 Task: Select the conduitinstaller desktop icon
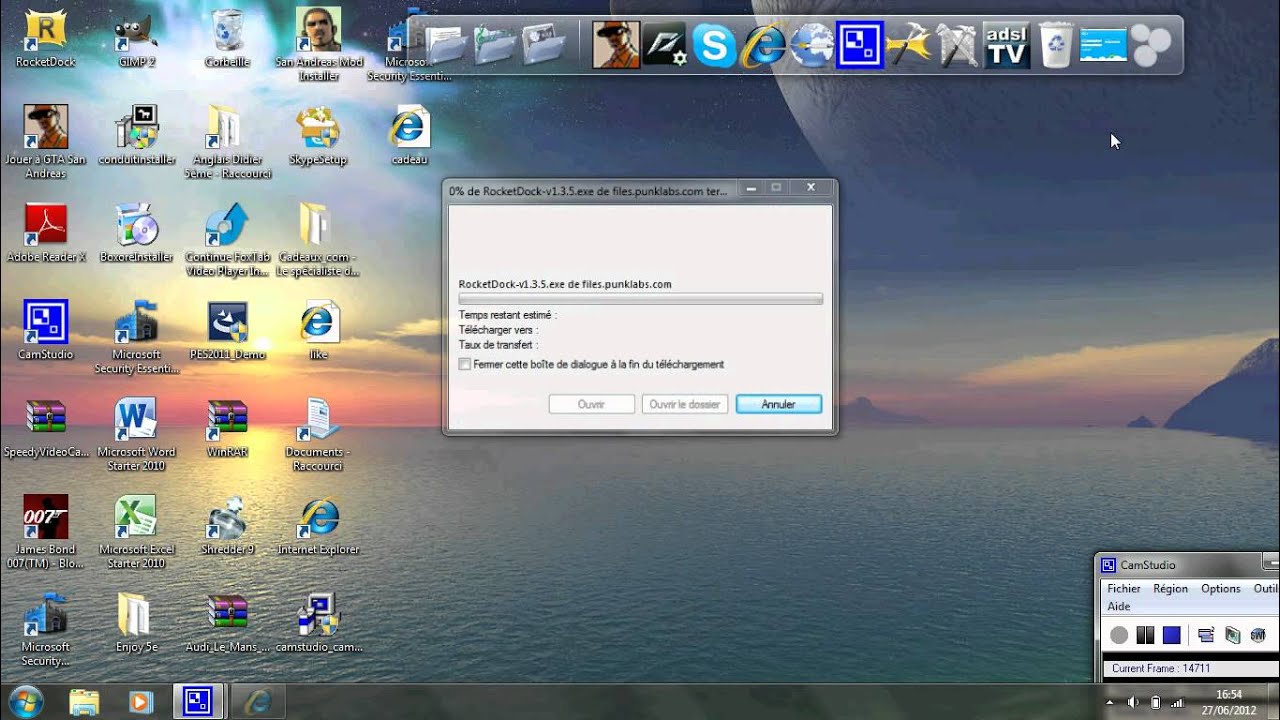(x=137, y=135)
